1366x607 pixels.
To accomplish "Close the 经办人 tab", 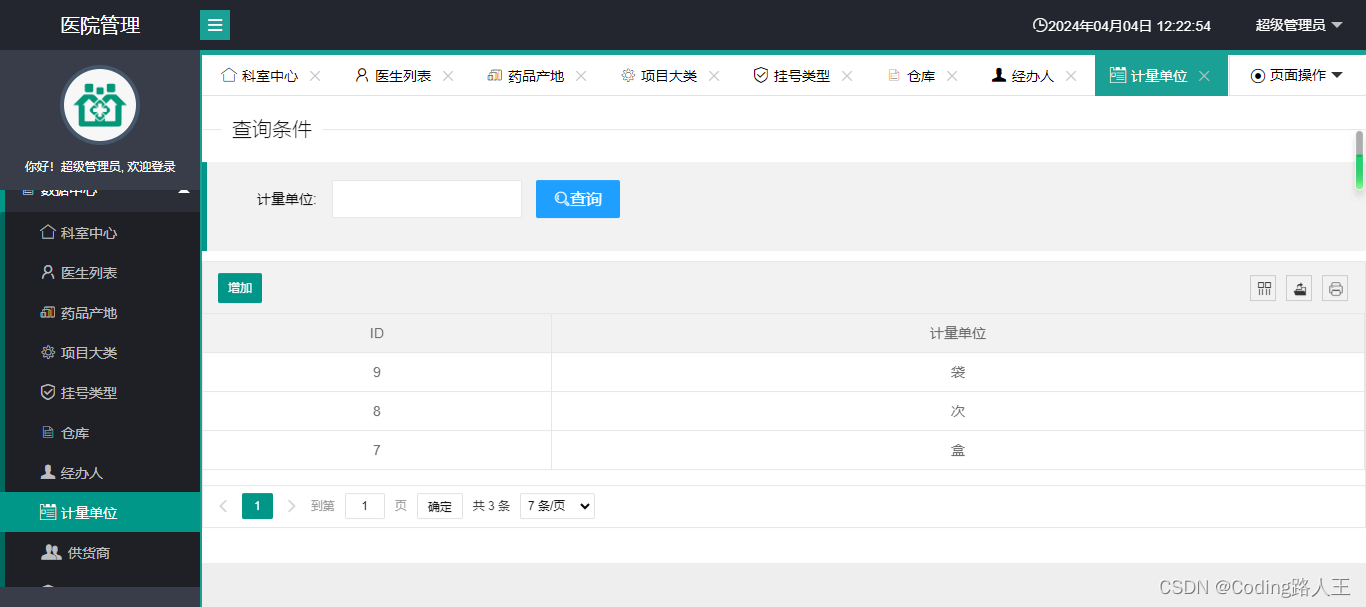I will tap(1071, 75).
